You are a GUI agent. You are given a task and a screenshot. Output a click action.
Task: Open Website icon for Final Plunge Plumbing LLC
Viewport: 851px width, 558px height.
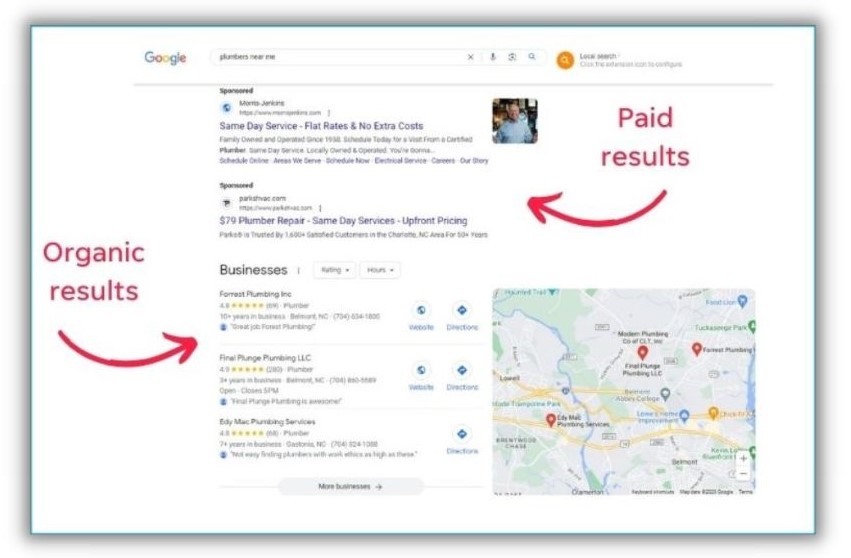coord(421,370)
